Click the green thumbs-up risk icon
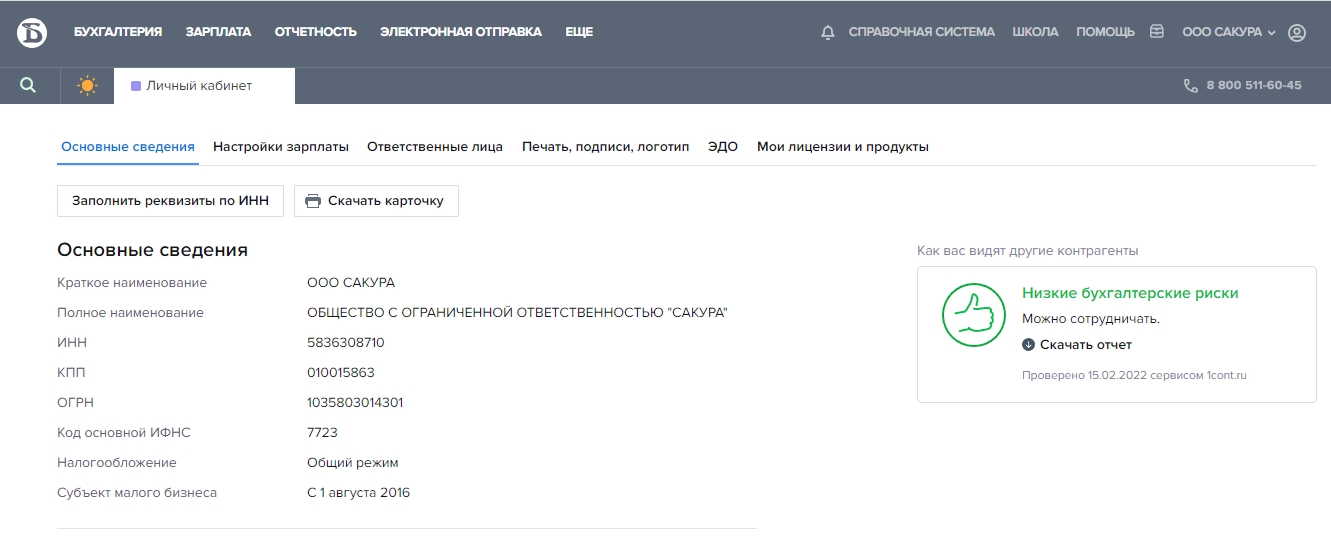 point(974,315)
